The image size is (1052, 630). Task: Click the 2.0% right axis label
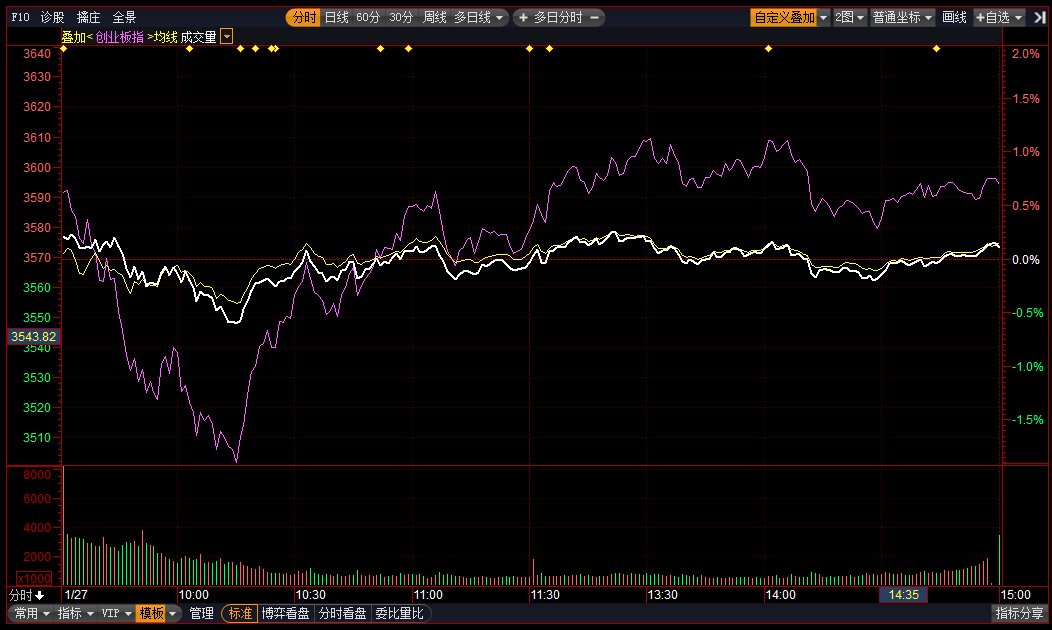(1026, 54)
